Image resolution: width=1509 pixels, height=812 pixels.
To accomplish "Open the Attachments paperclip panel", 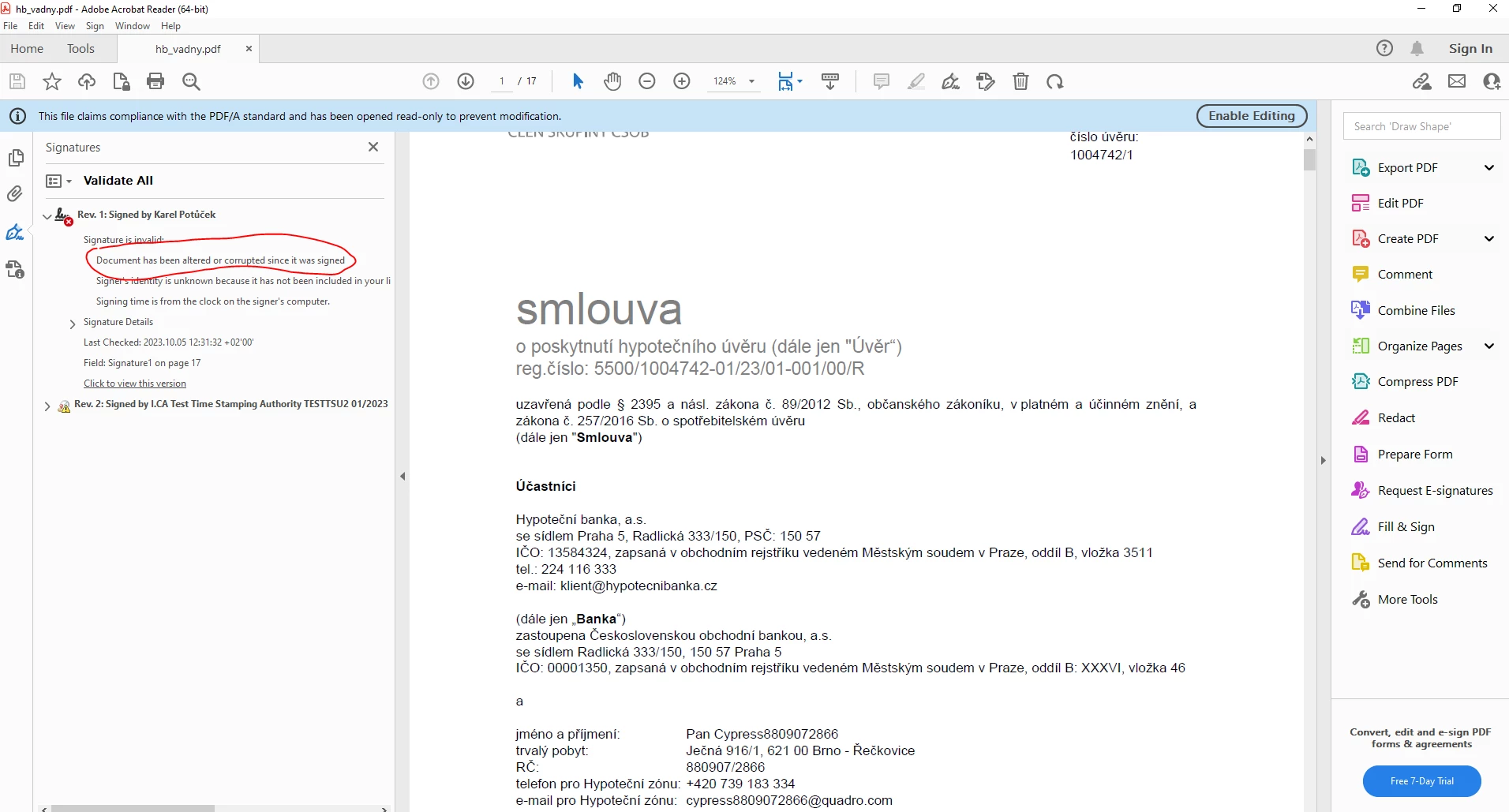I will click(15, 193).
